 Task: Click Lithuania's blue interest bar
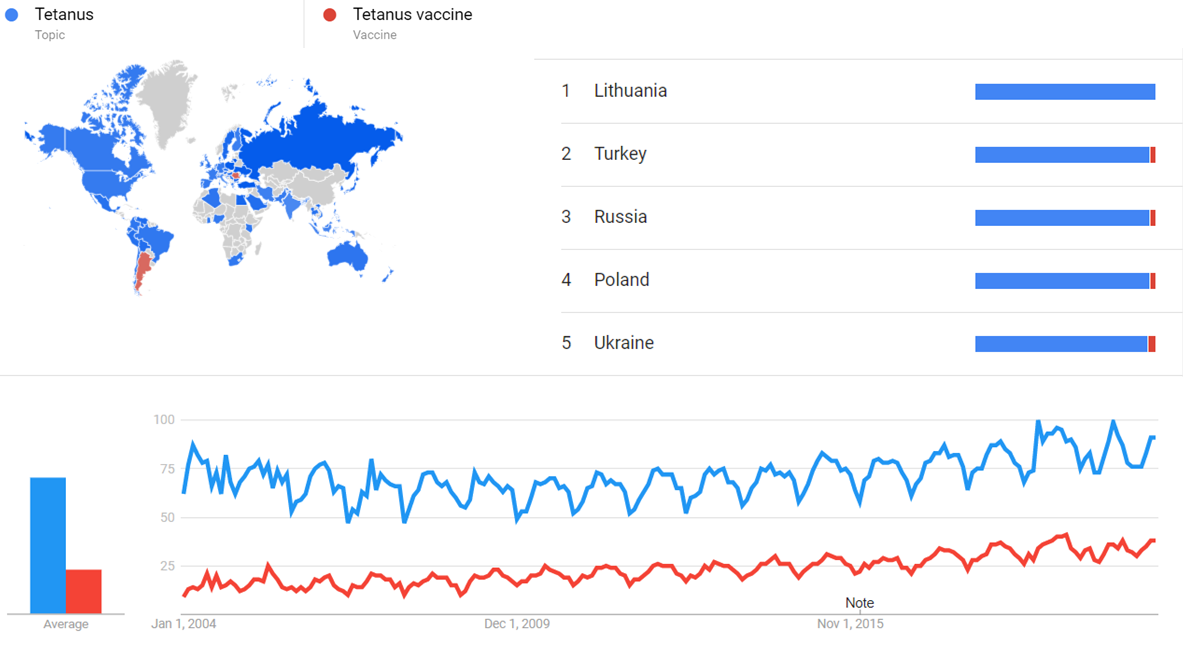(x=1065, y=92)
